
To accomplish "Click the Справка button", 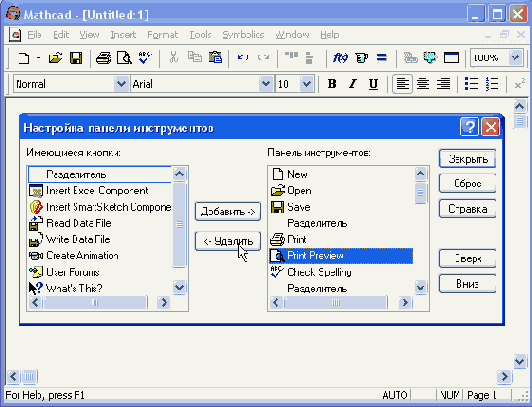I will [467, 209].
